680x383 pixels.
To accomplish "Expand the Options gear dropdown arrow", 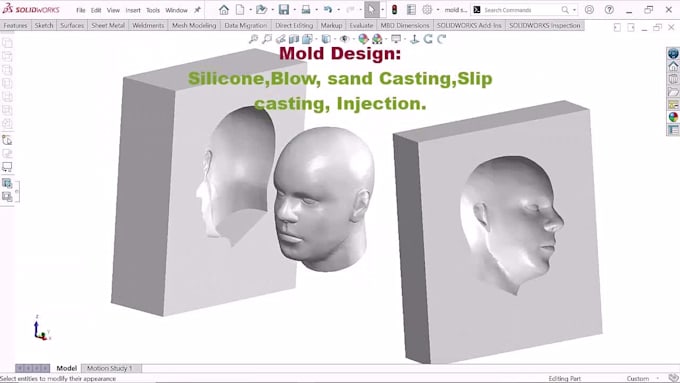I will click(x=438, y=10).
